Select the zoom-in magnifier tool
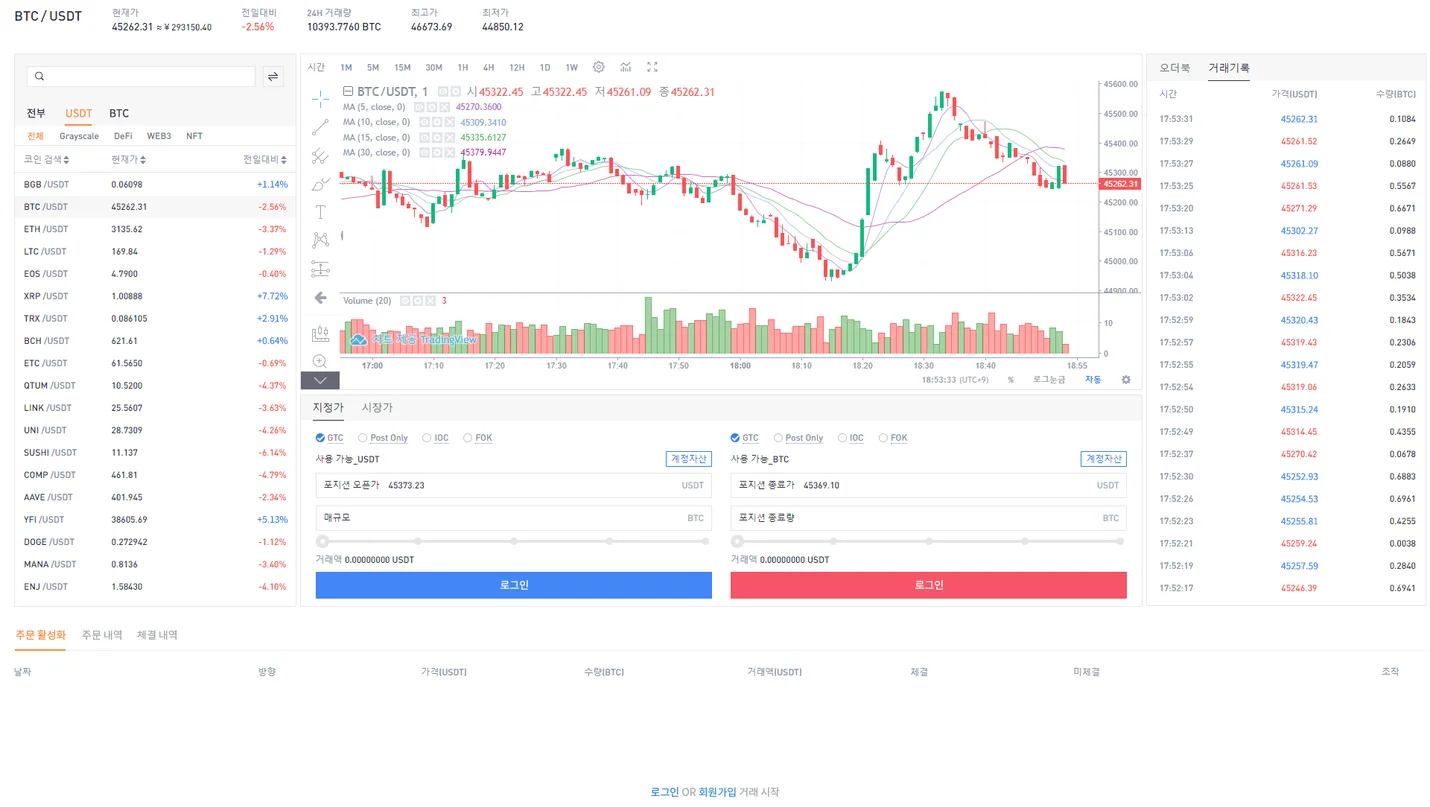 (x=320, y=361)
